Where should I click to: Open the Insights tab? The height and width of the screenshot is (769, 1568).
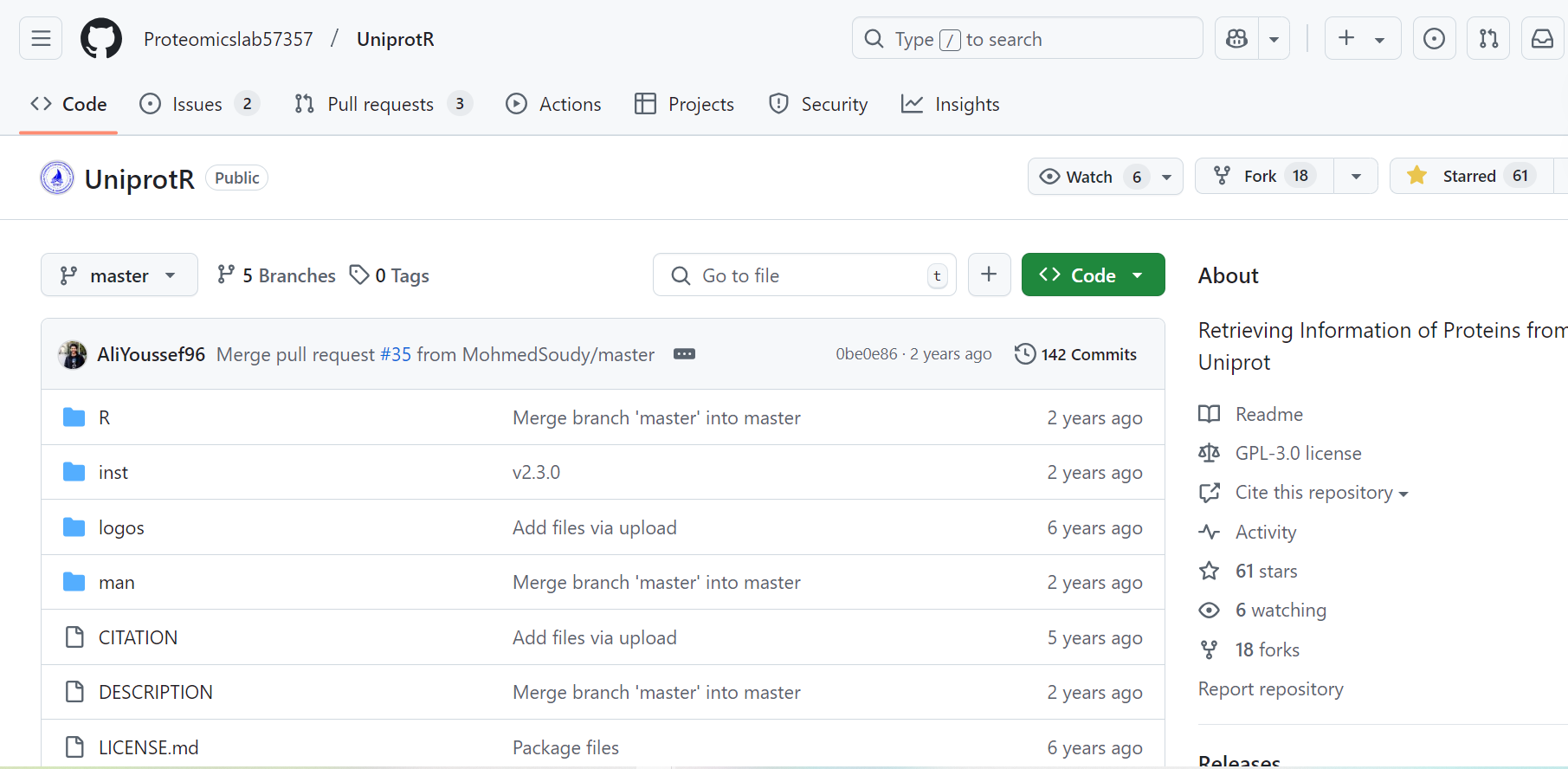[951, 104]
